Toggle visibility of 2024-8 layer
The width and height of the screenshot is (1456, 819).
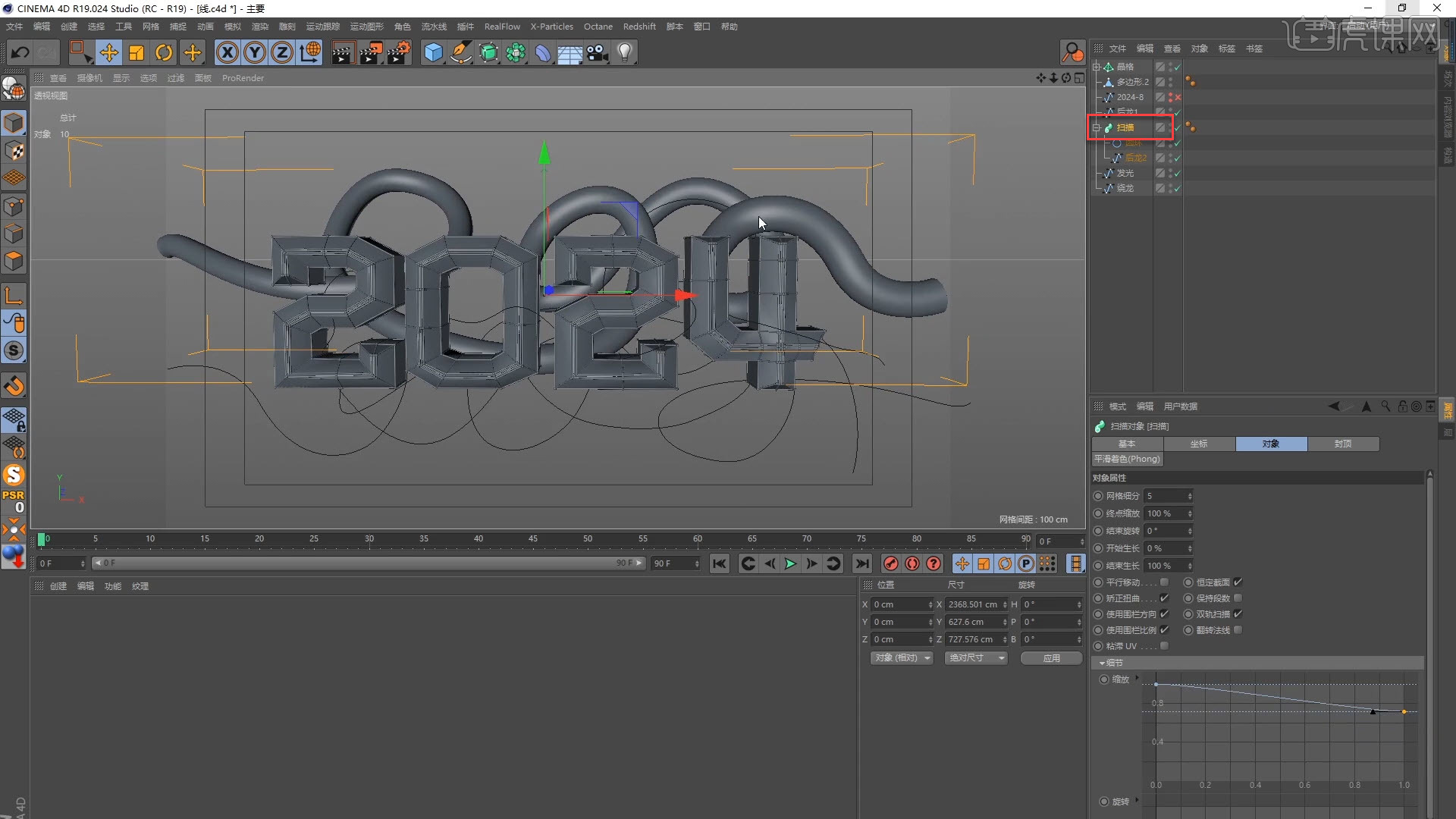(1172, 97)
